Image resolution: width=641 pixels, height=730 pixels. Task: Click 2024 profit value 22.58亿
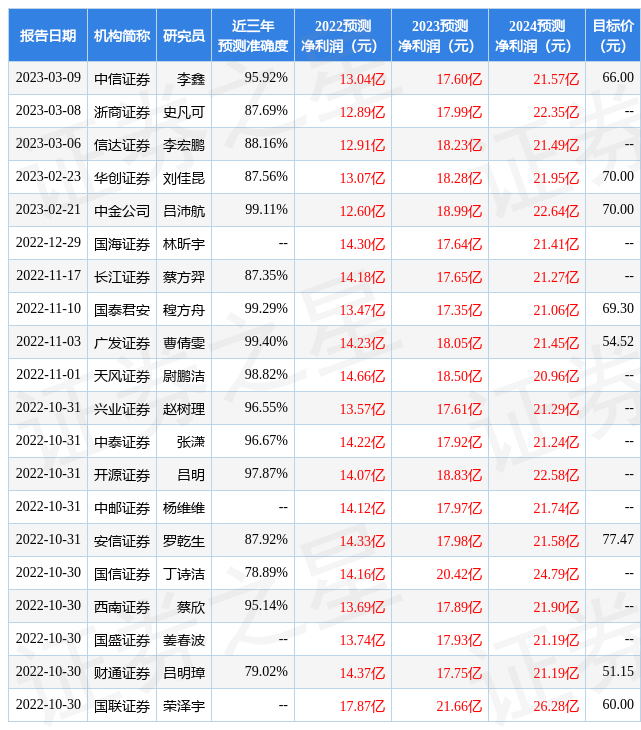(x=556, y=475)
